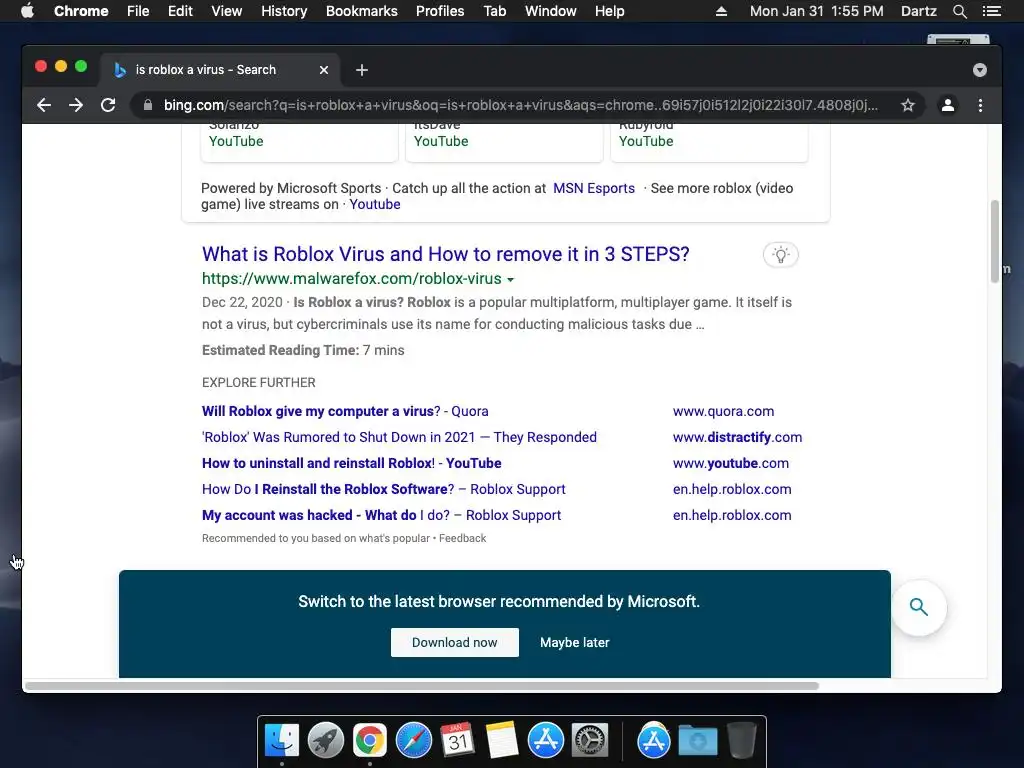Open the blue App Store dock icon
Screen dimensions: 1024x768
pyautogui.click(x=545, y=741)
